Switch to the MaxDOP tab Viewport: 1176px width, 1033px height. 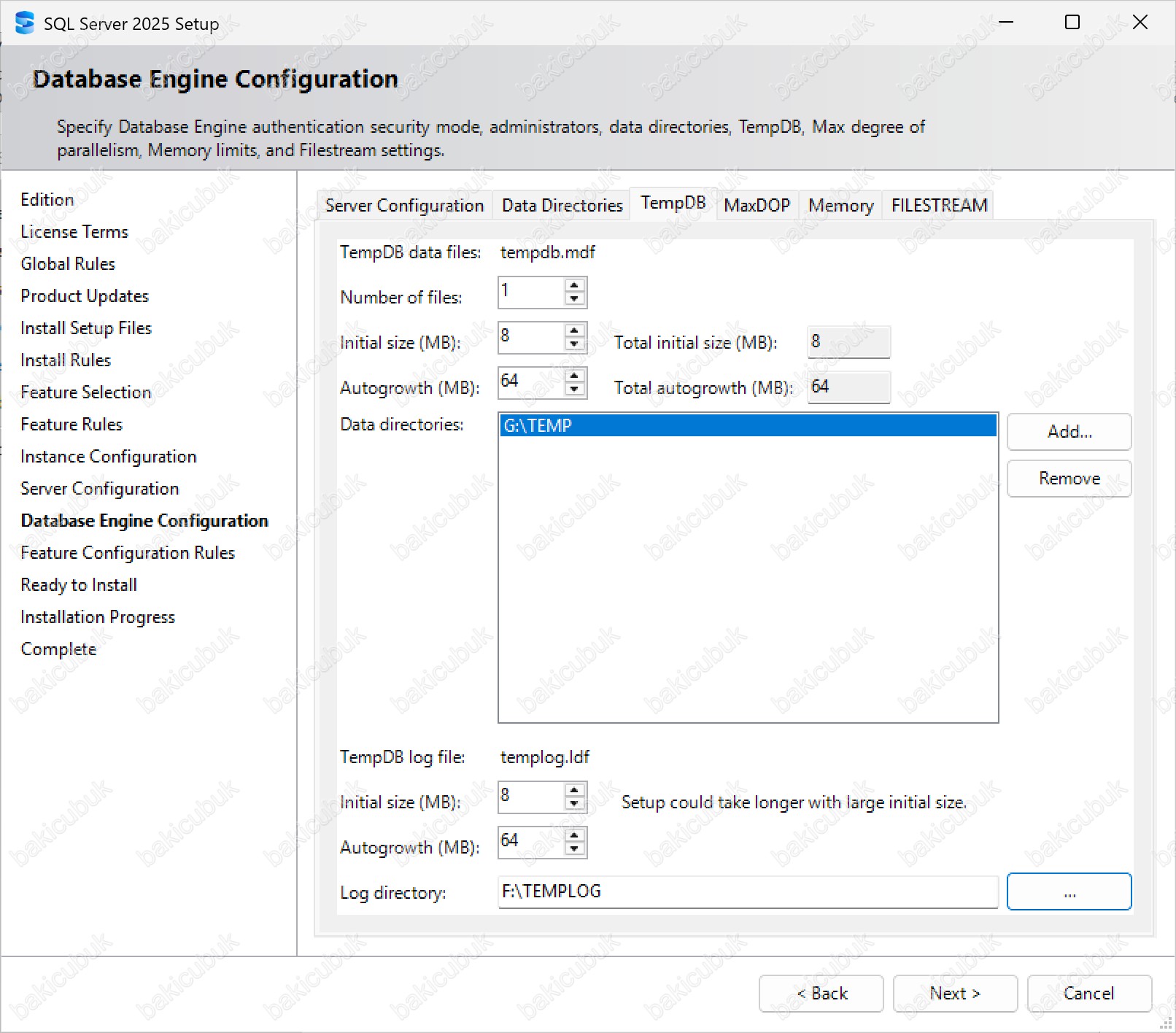tap(757, 206)
